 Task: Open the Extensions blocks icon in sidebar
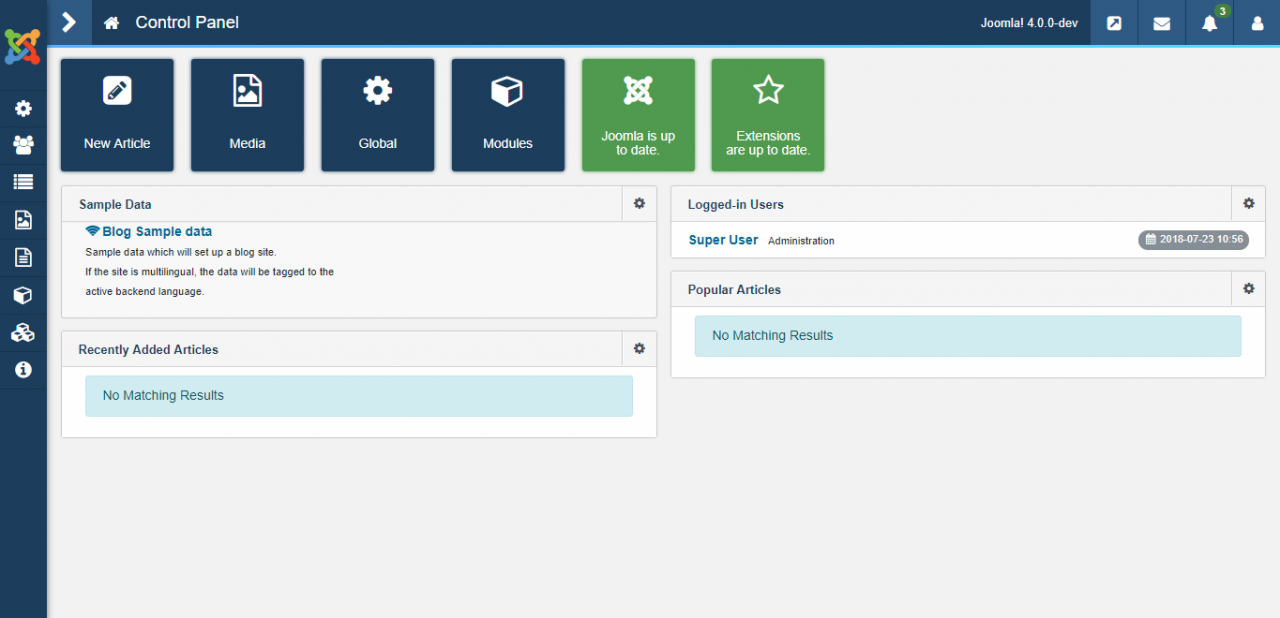(22, 332)
